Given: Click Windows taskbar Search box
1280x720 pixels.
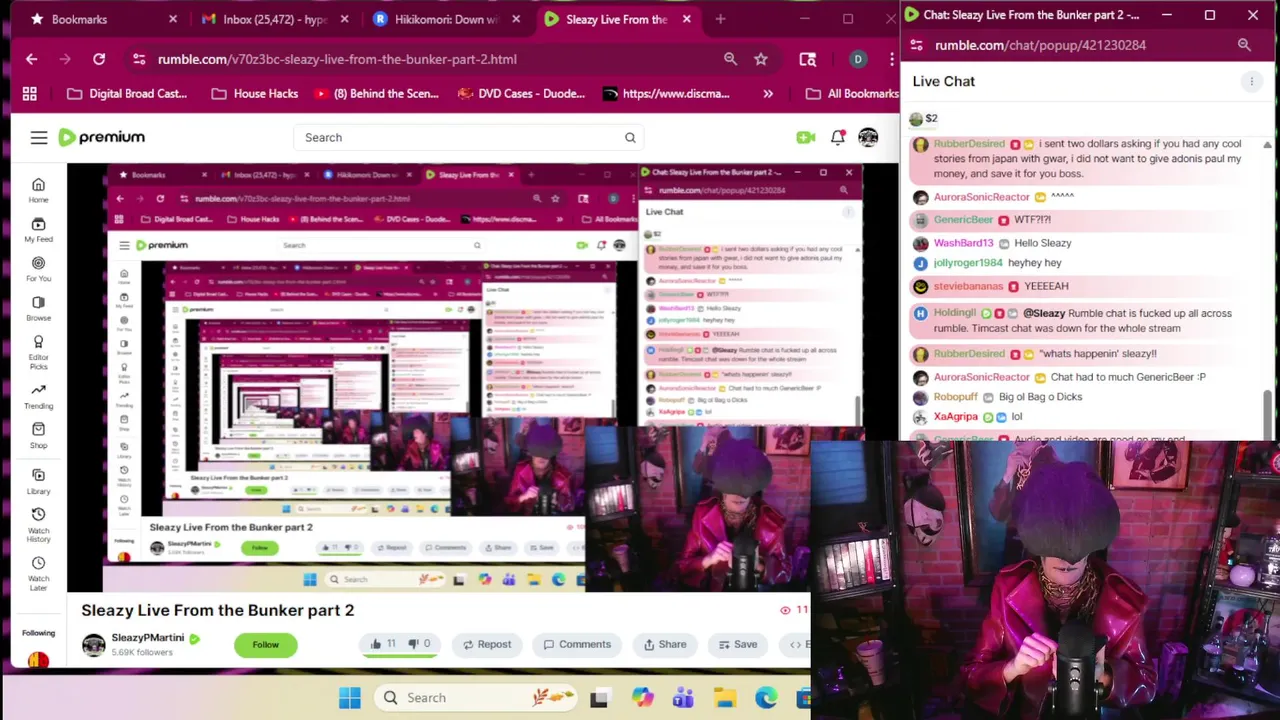Looking at the screenshot, I should pyautogui.click(x=477, y=698).
